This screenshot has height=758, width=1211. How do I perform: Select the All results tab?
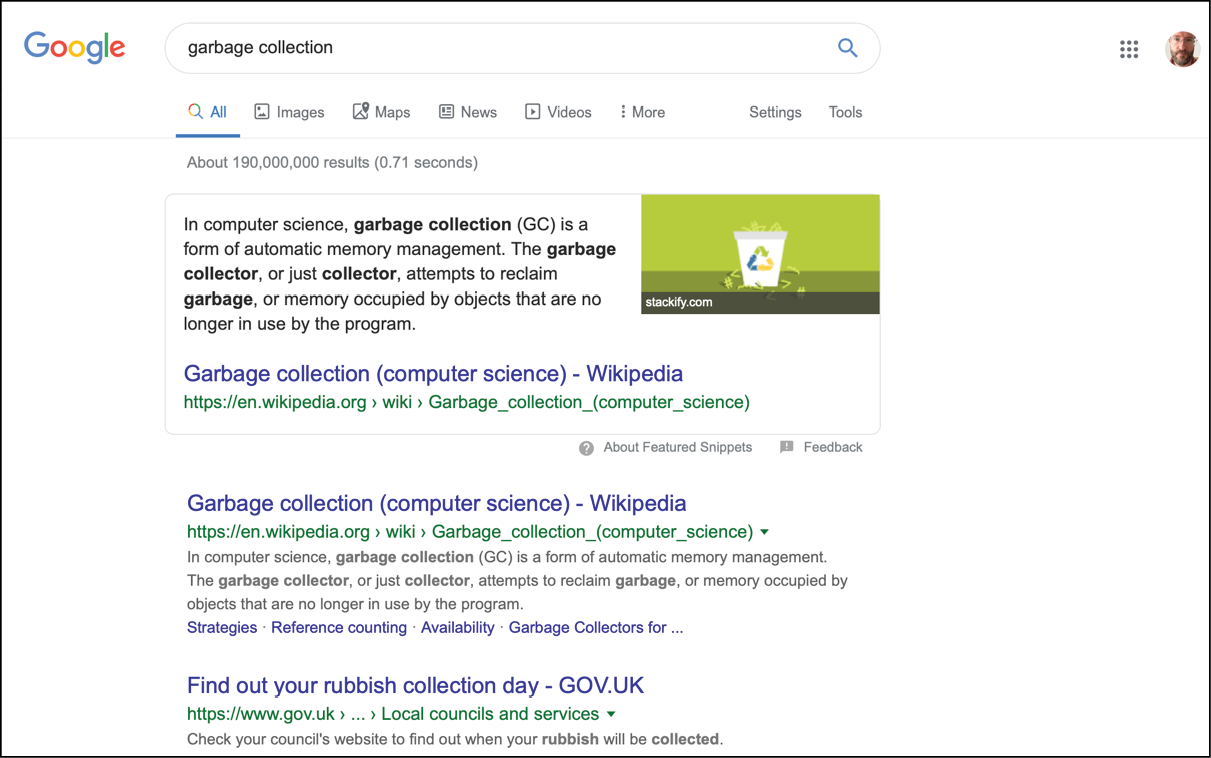pyautogui.click(x=208, y=112)
